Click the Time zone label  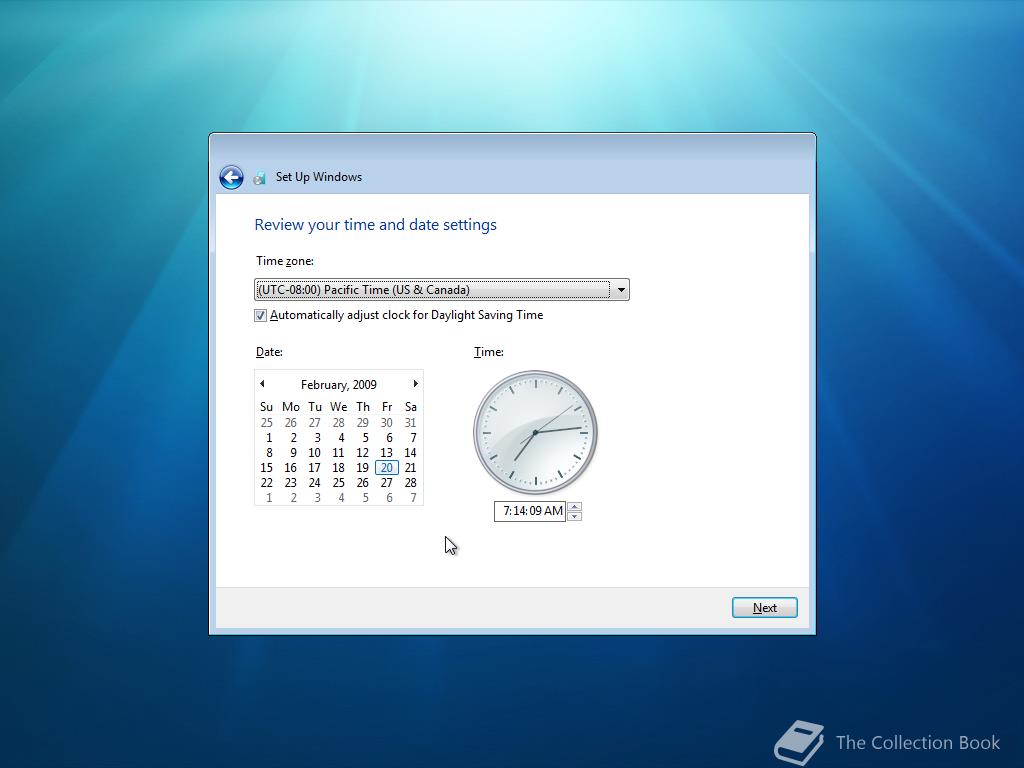[285, 261]
